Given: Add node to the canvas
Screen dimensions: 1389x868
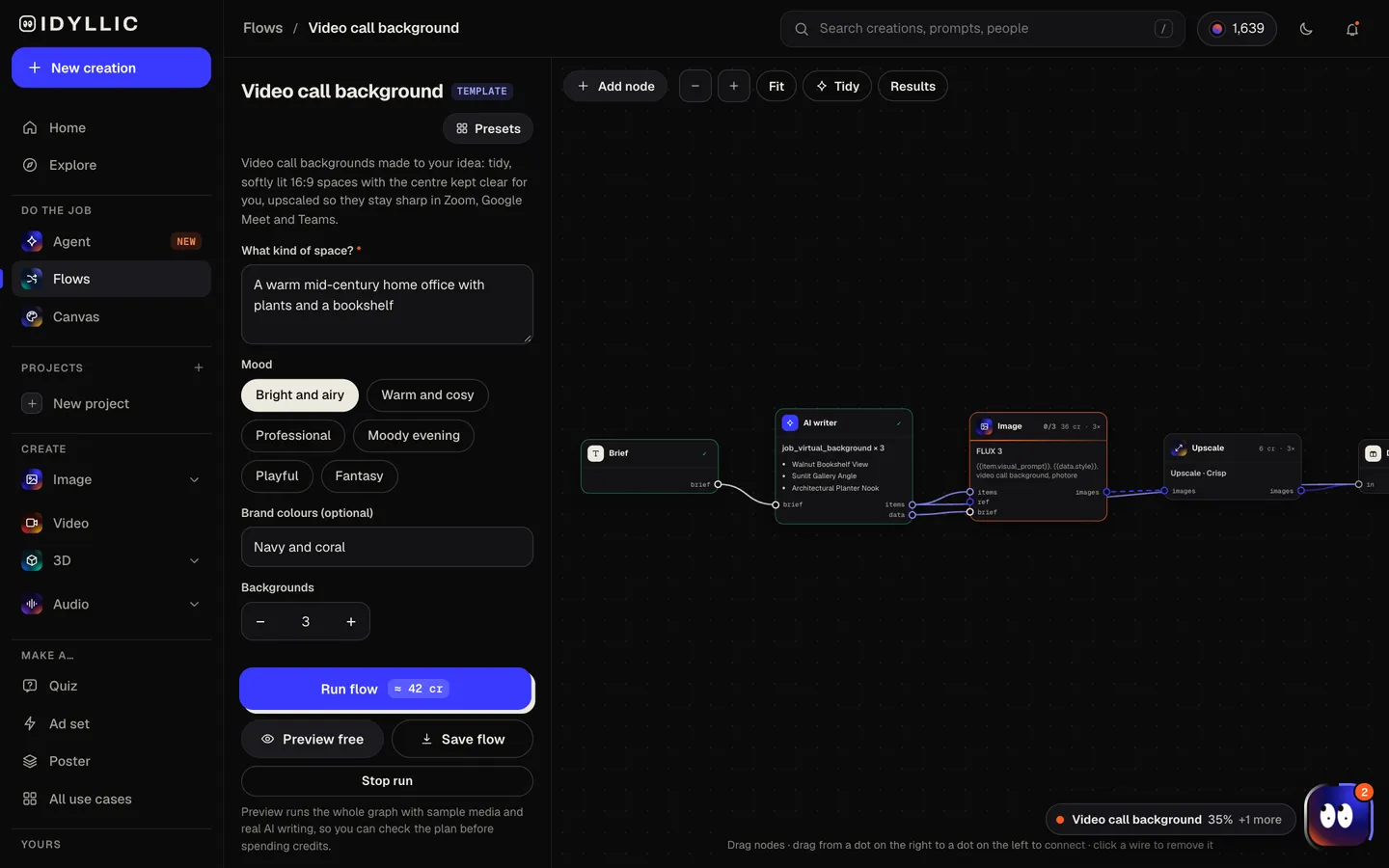Looking at the screenshot, I should point(615,87).
